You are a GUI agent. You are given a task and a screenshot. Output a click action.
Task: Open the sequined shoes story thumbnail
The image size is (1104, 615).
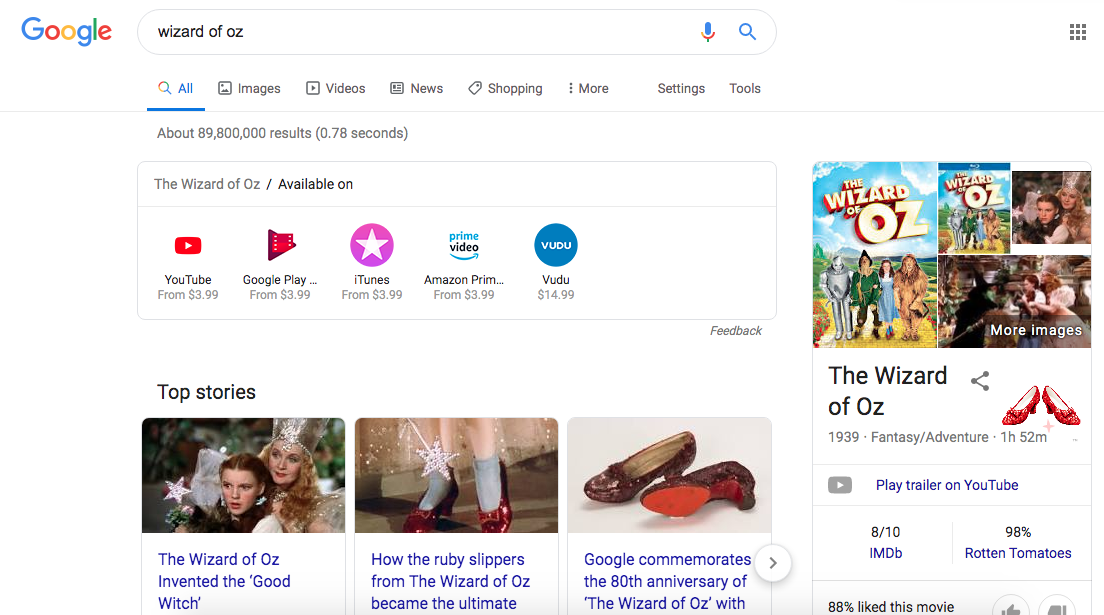670,476
